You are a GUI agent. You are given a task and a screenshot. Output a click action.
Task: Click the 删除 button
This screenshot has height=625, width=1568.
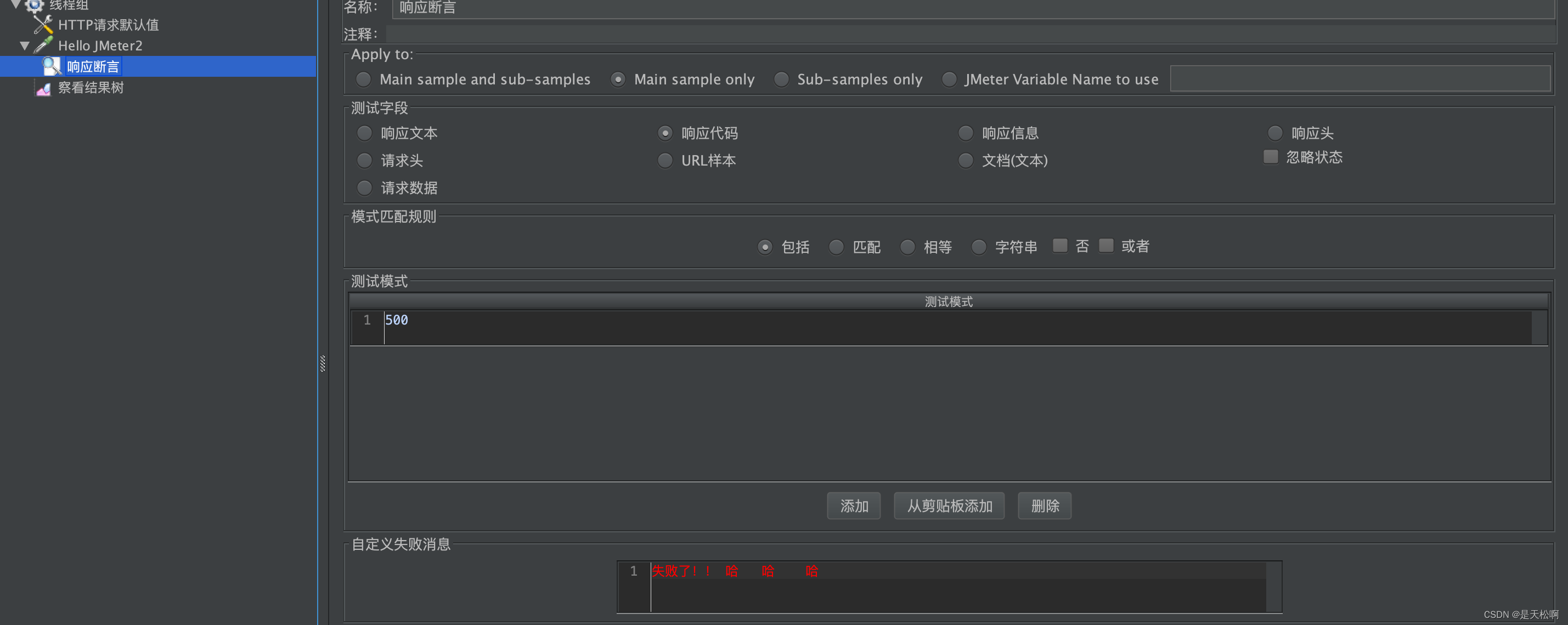(x=1045, y=506)
